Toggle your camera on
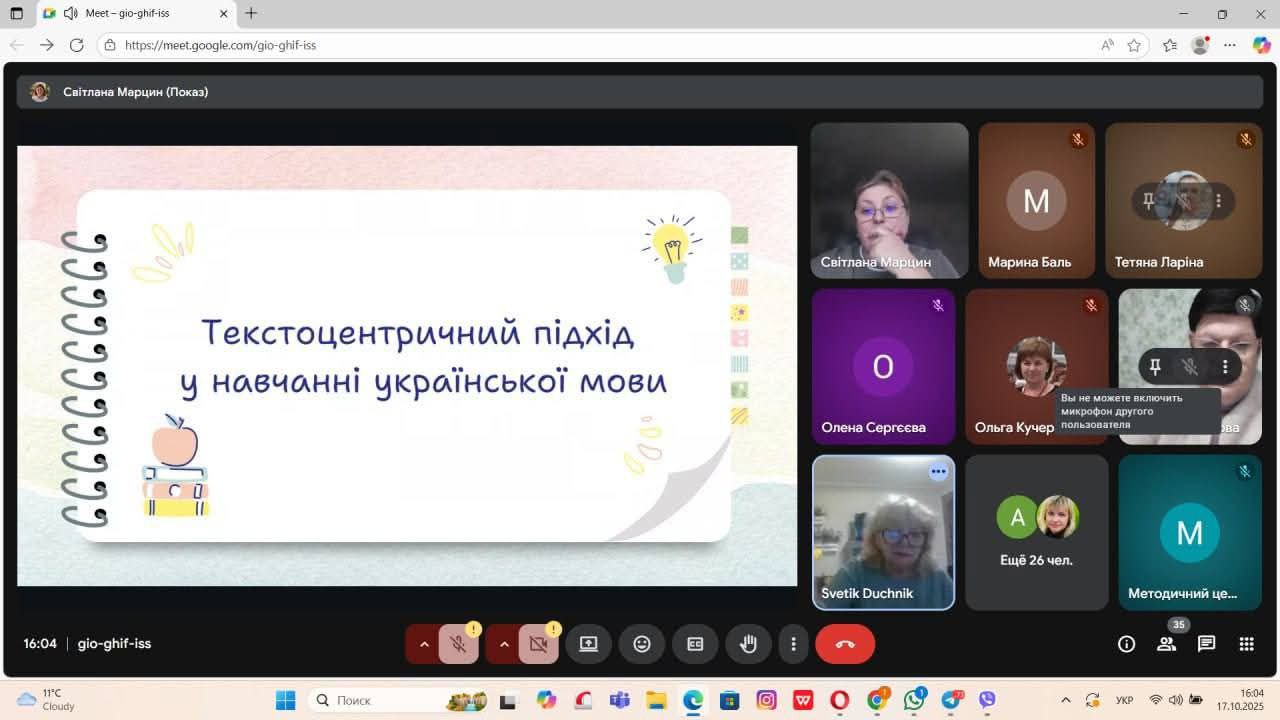1280x720 pixels. coord(538,644)
